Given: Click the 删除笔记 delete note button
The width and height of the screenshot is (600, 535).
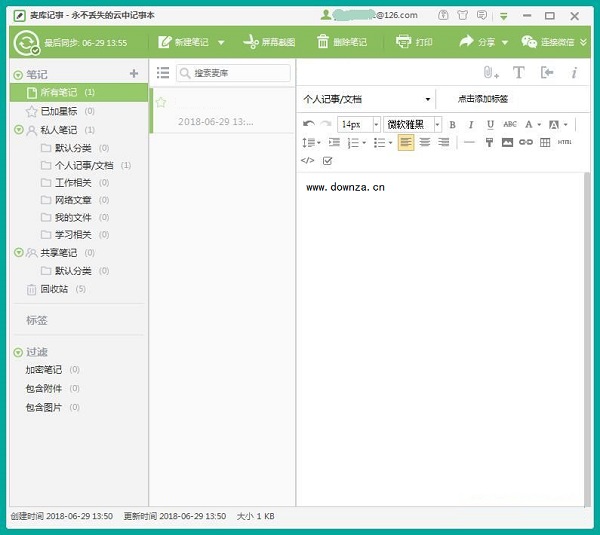Looking at the screenshot, I should 342,42.
